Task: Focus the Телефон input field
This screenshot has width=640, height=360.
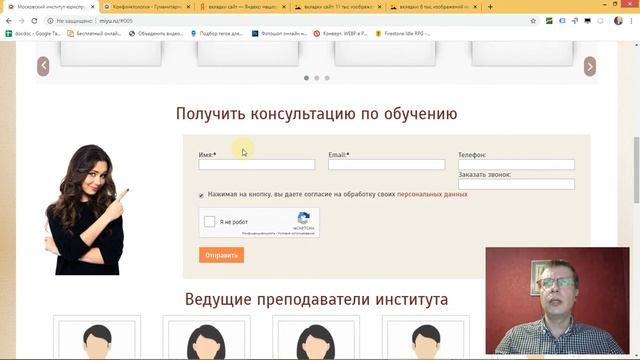Action: point(516,164)
